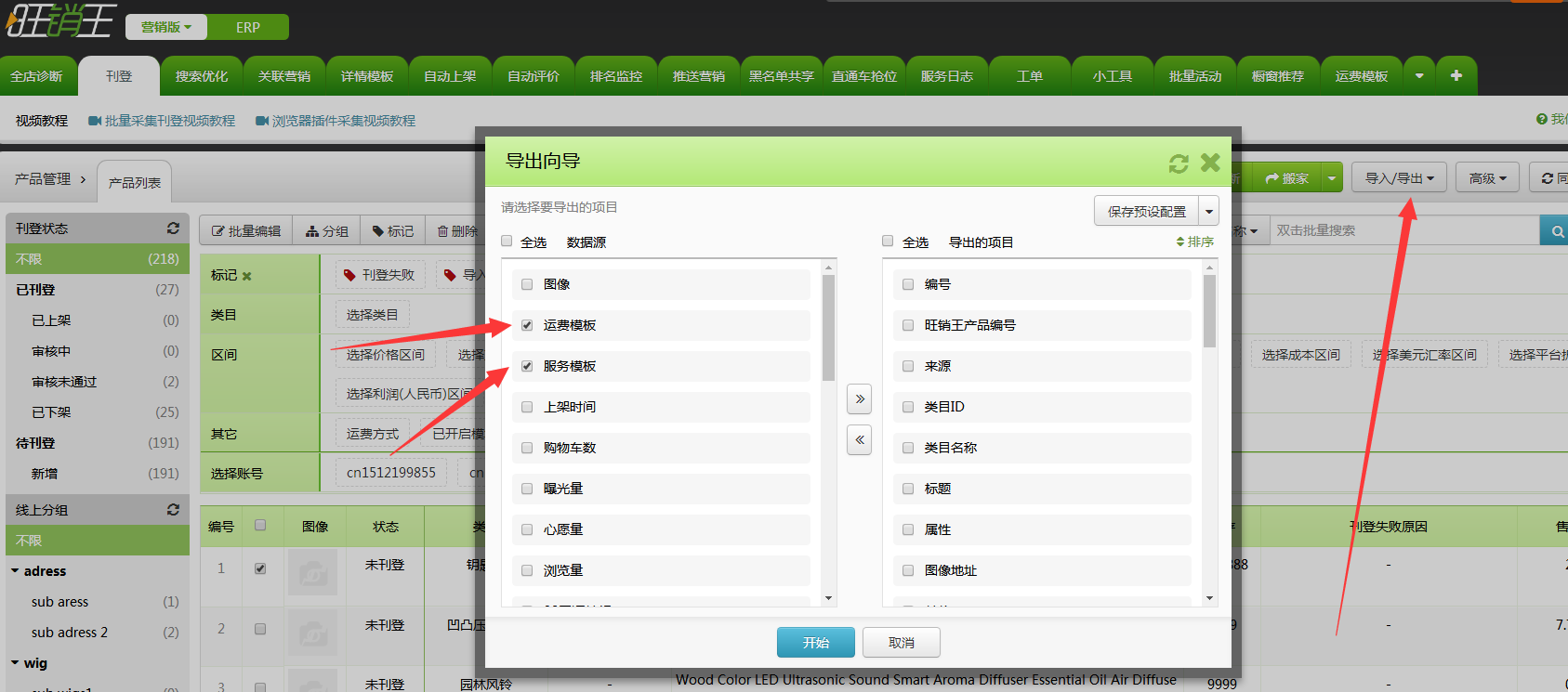
Task: Open the ERP tab
Action: [248, 27]
